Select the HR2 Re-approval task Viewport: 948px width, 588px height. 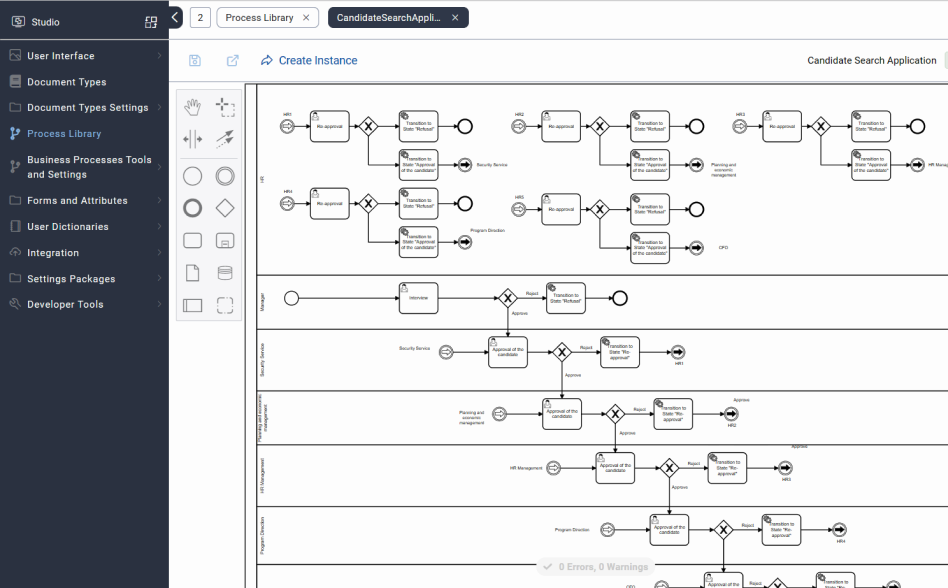(561, 126)
